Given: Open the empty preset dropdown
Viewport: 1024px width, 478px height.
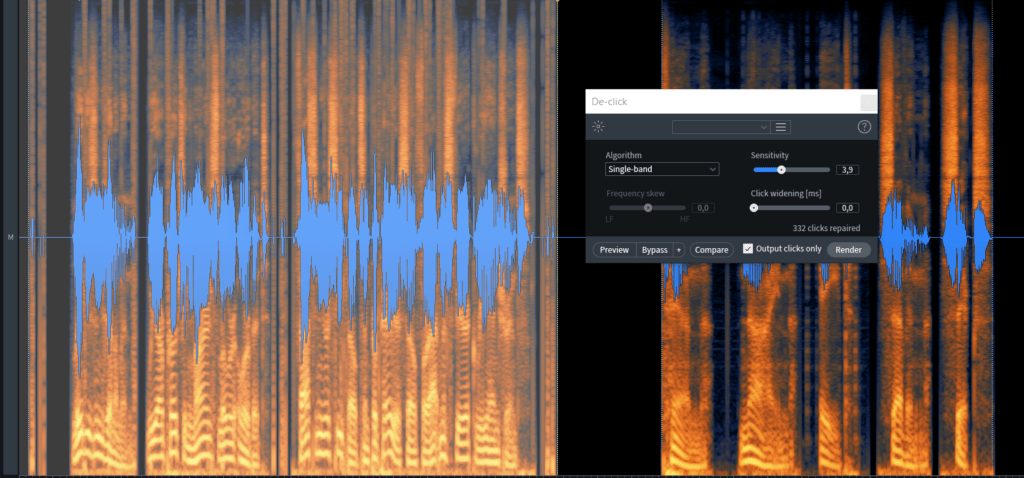Looking at the screenshot, I should 721,127.
